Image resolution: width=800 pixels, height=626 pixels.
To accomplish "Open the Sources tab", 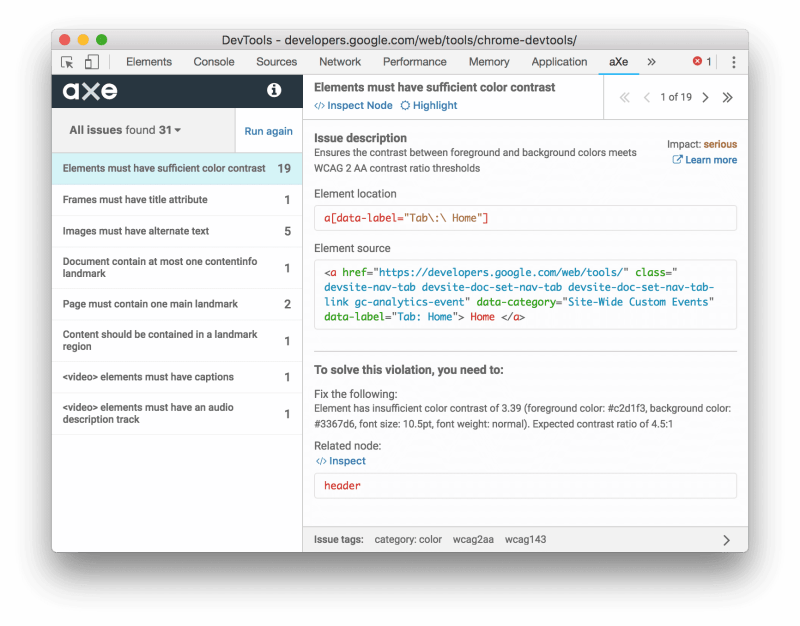I will [277, 62].
